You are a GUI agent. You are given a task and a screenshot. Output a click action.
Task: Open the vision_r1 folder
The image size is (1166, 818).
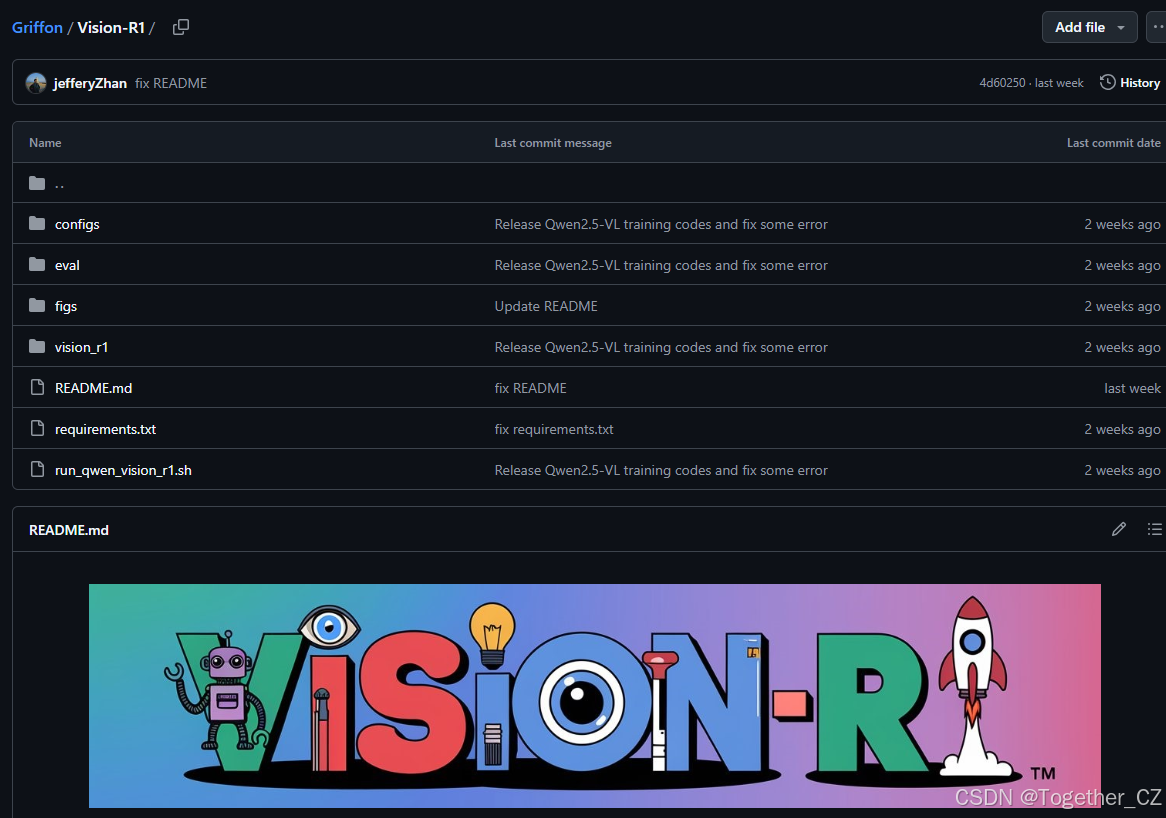coord(81,346)
